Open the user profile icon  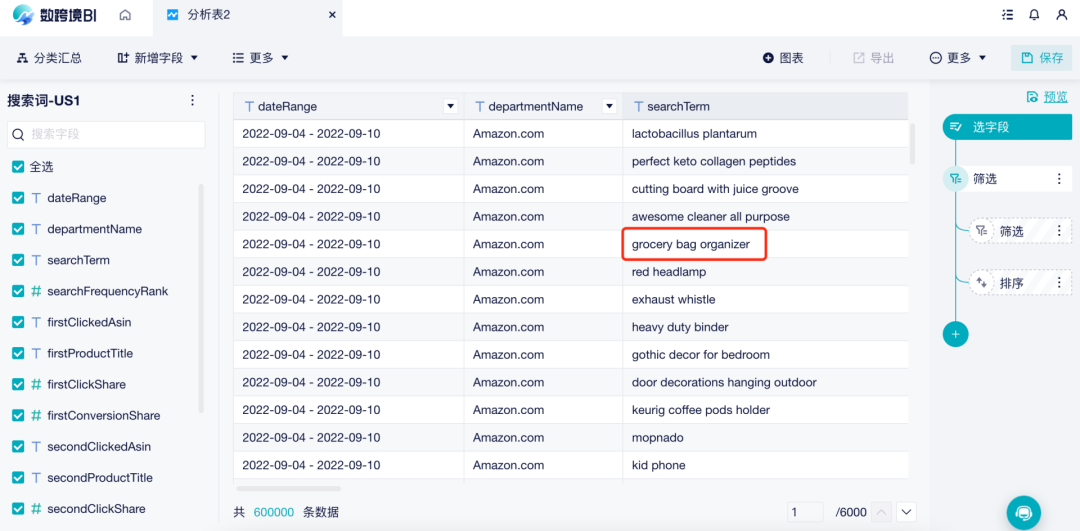click(1061, 15)
